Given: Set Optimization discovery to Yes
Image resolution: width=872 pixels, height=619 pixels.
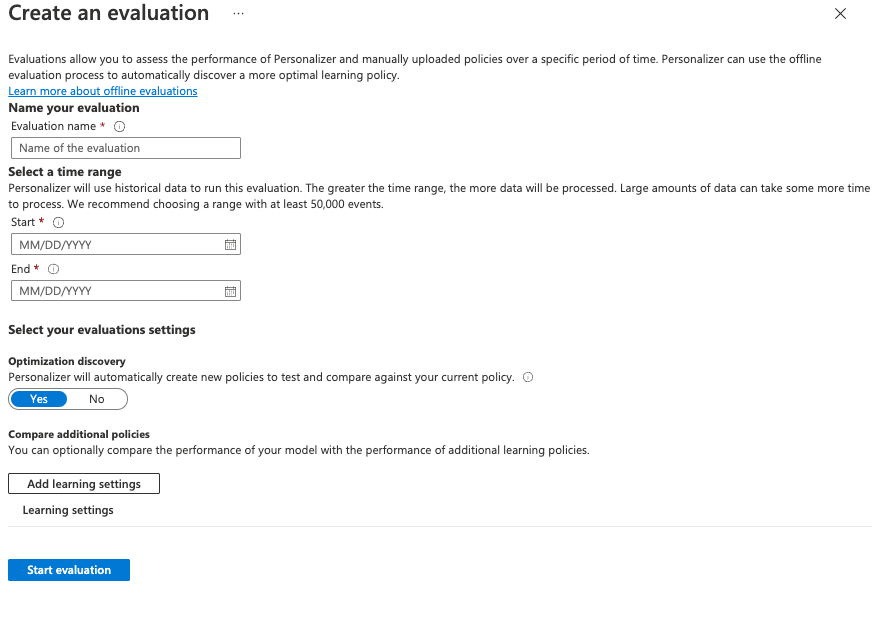Looking at the screenshot, I should pyautogui.click(x=39, y=399).
